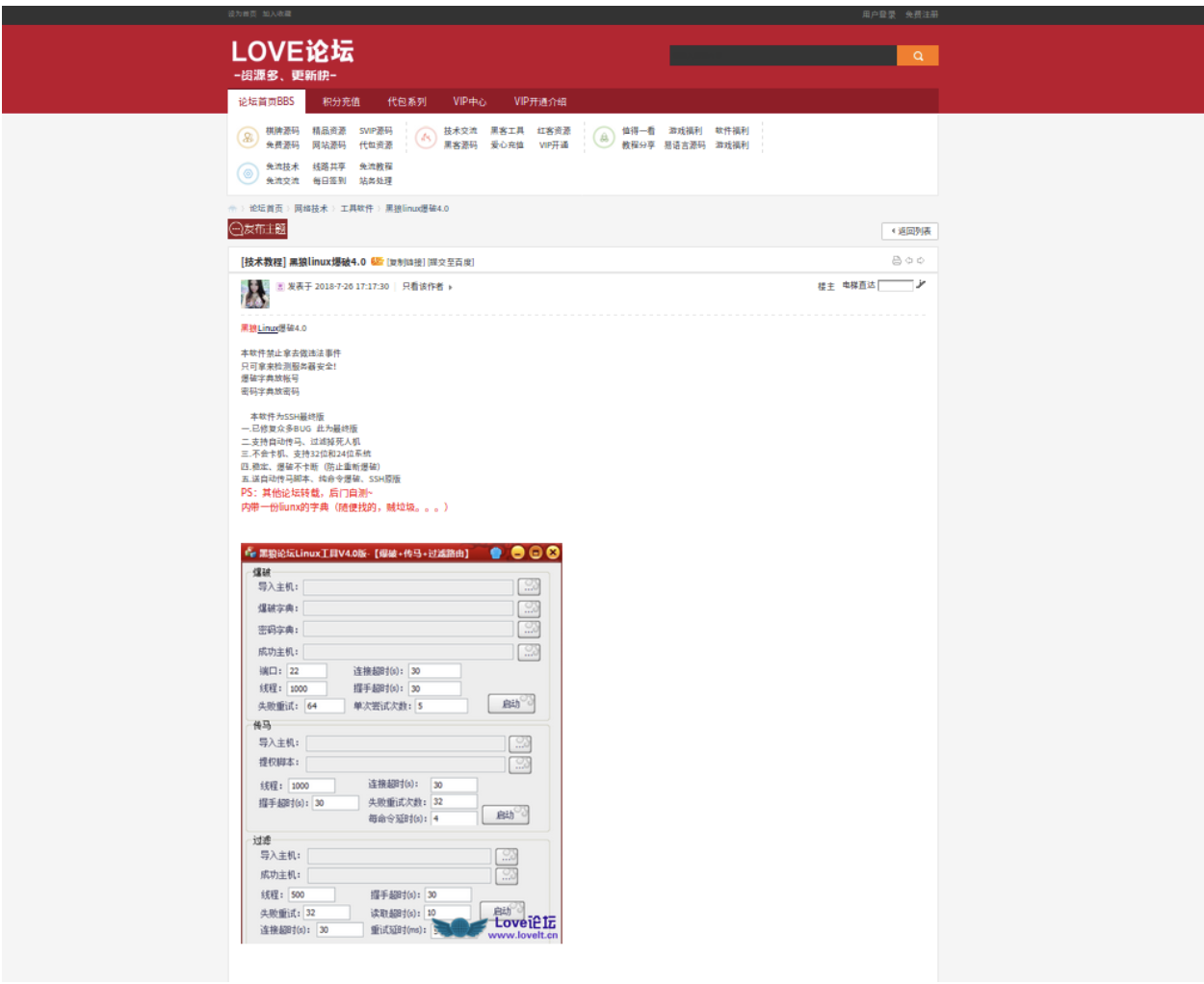Screen dimensions: 1204x984
Task: Focus the 电梯直达 floor number input
Action: pos(895,285)
